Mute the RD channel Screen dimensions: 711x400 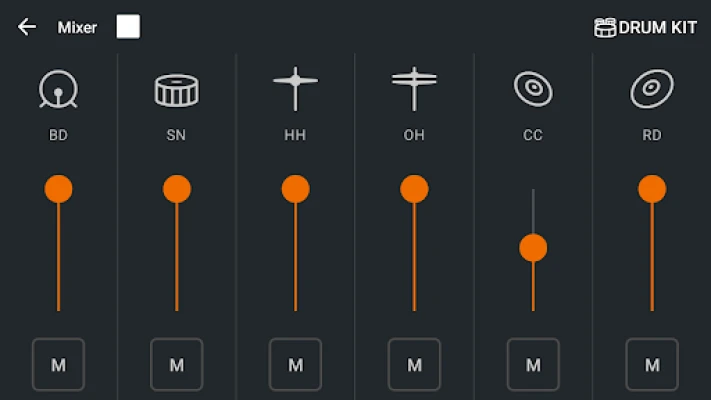(x=652, y=365)
